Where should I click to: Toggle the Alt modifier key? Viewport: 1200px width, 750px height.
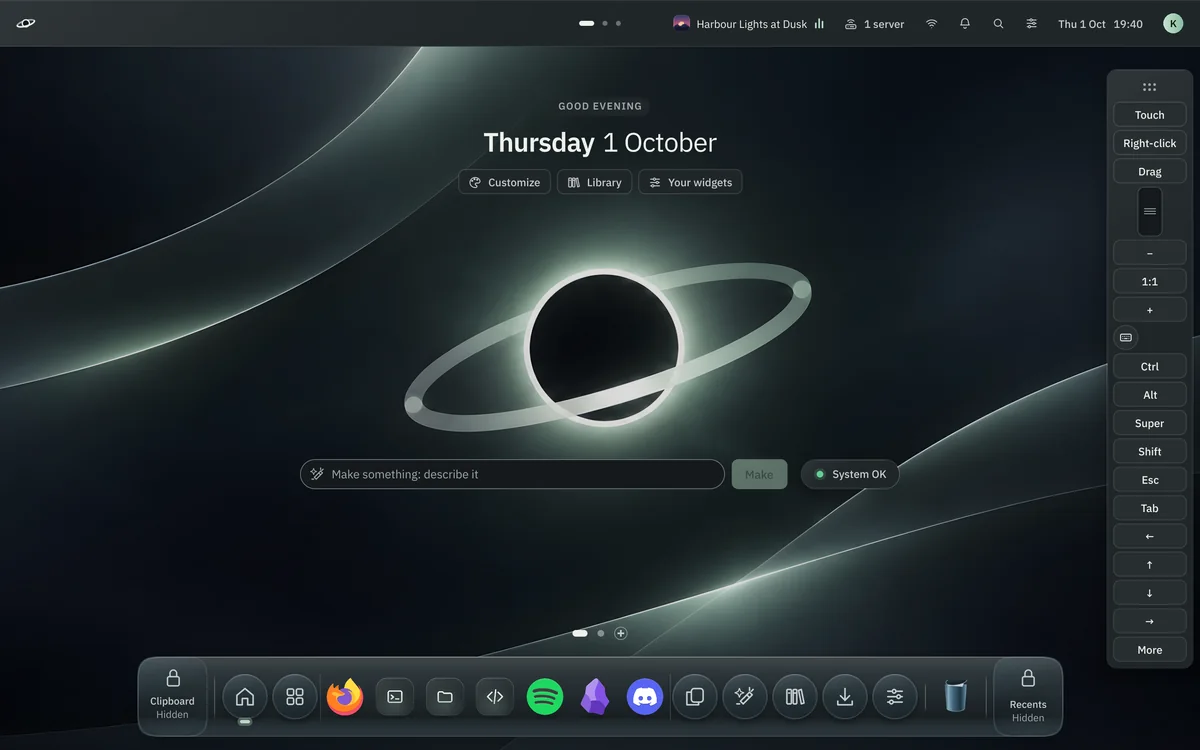[x=1150, y=395]
